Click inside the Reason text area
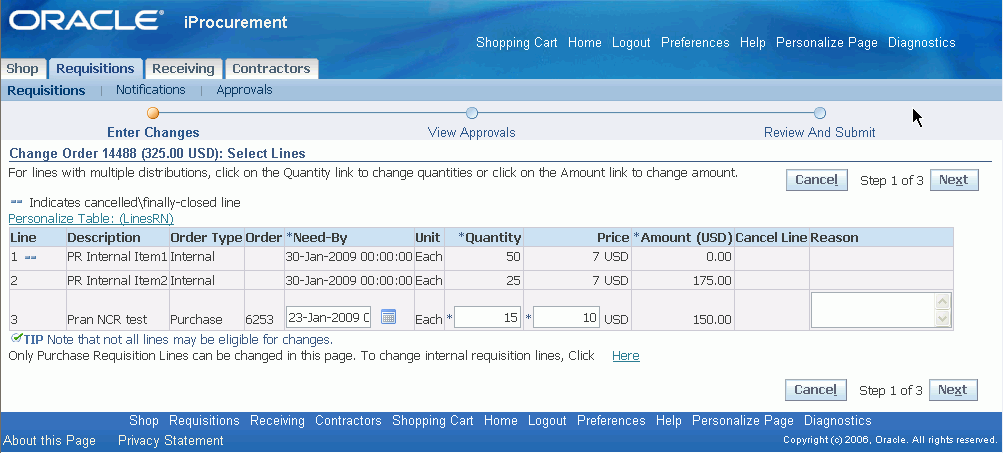The image size is (1003, 453). coord(874,310)
